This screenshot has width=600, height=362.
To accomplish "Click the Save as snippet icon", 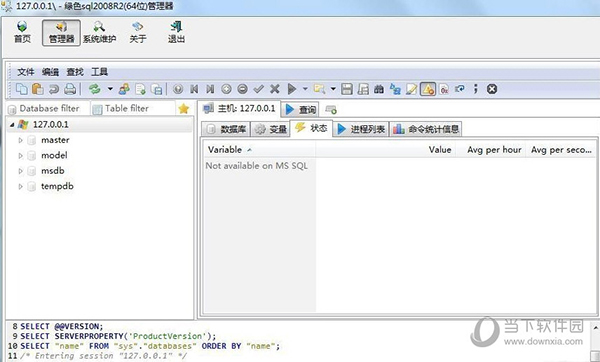I will tap(363, 89).
